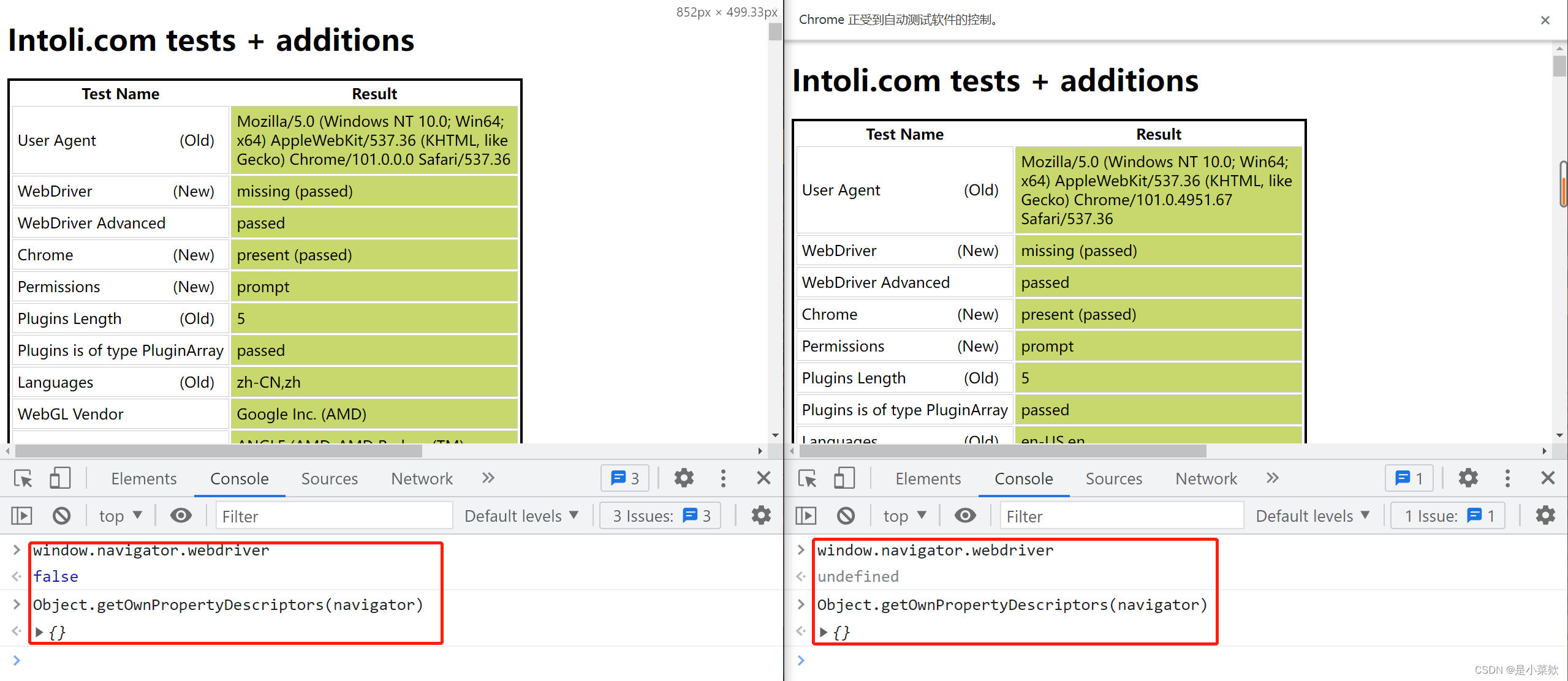This screenshot has width=1568, height=681.
Task: Click inspect element icon in left DevTools
Action: pos(23,478)
